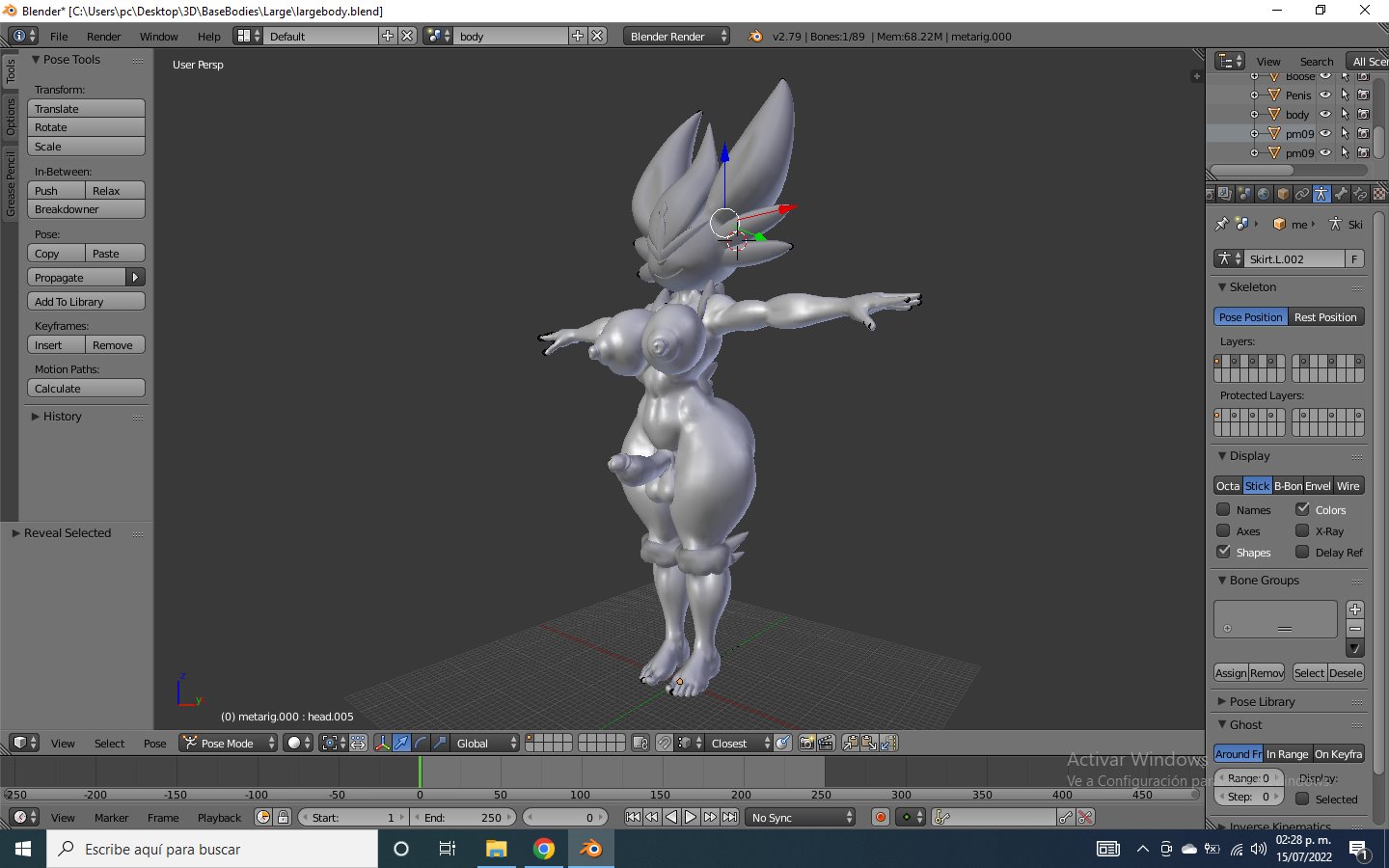Open the World properties globe tab
Screen dimensions: 1389x868
(1263, 194)
